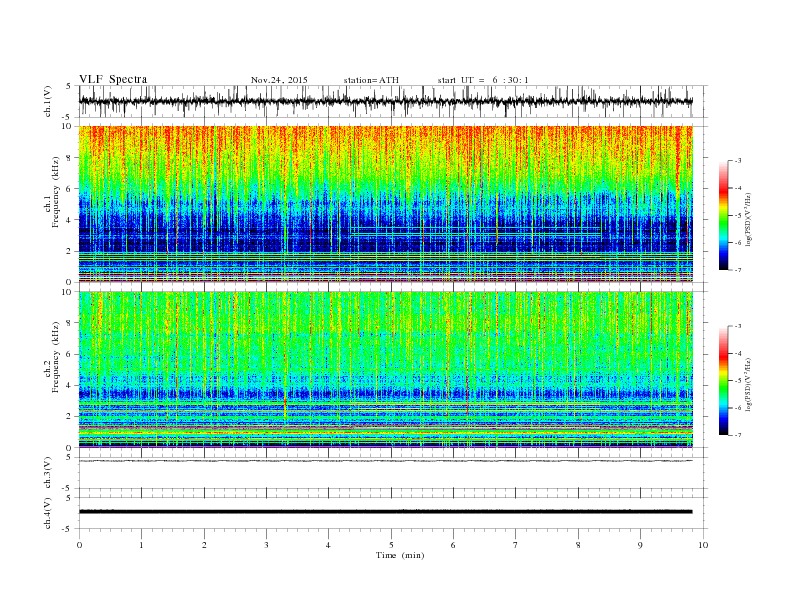Click the "8" kHz tick on ch.1 frequency axis
Image resolution: width=792 pixels, height=612 pixels.
(x=70, y=158)
